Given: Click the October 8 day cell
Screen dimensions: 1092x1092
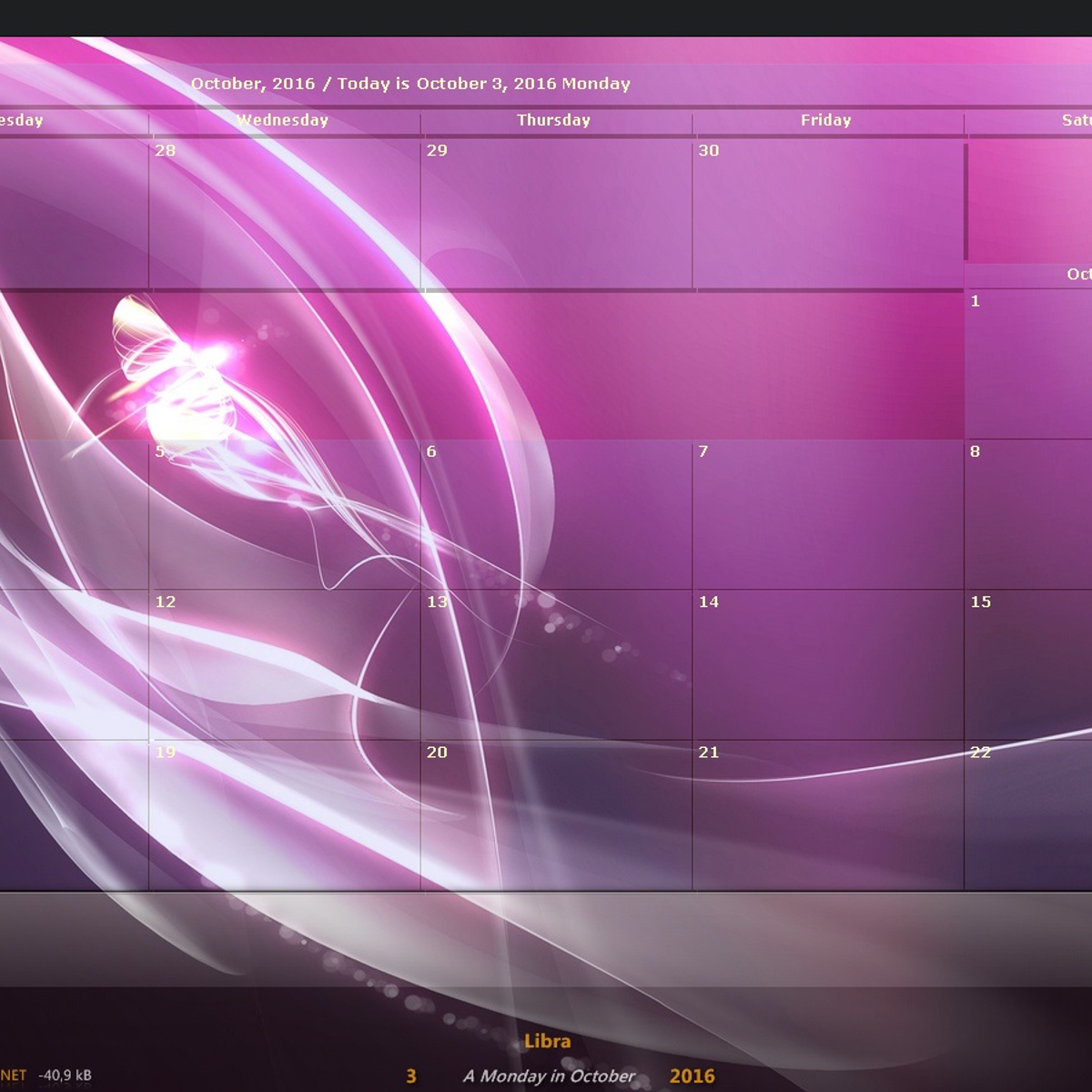Looking at the screenshot, I should coord(1028,514).
